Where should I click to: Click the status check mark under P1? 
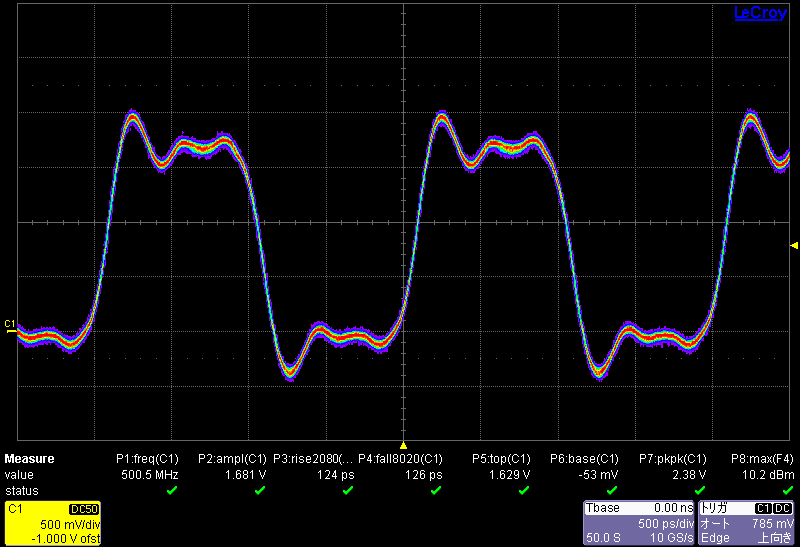tap(172, 490)
